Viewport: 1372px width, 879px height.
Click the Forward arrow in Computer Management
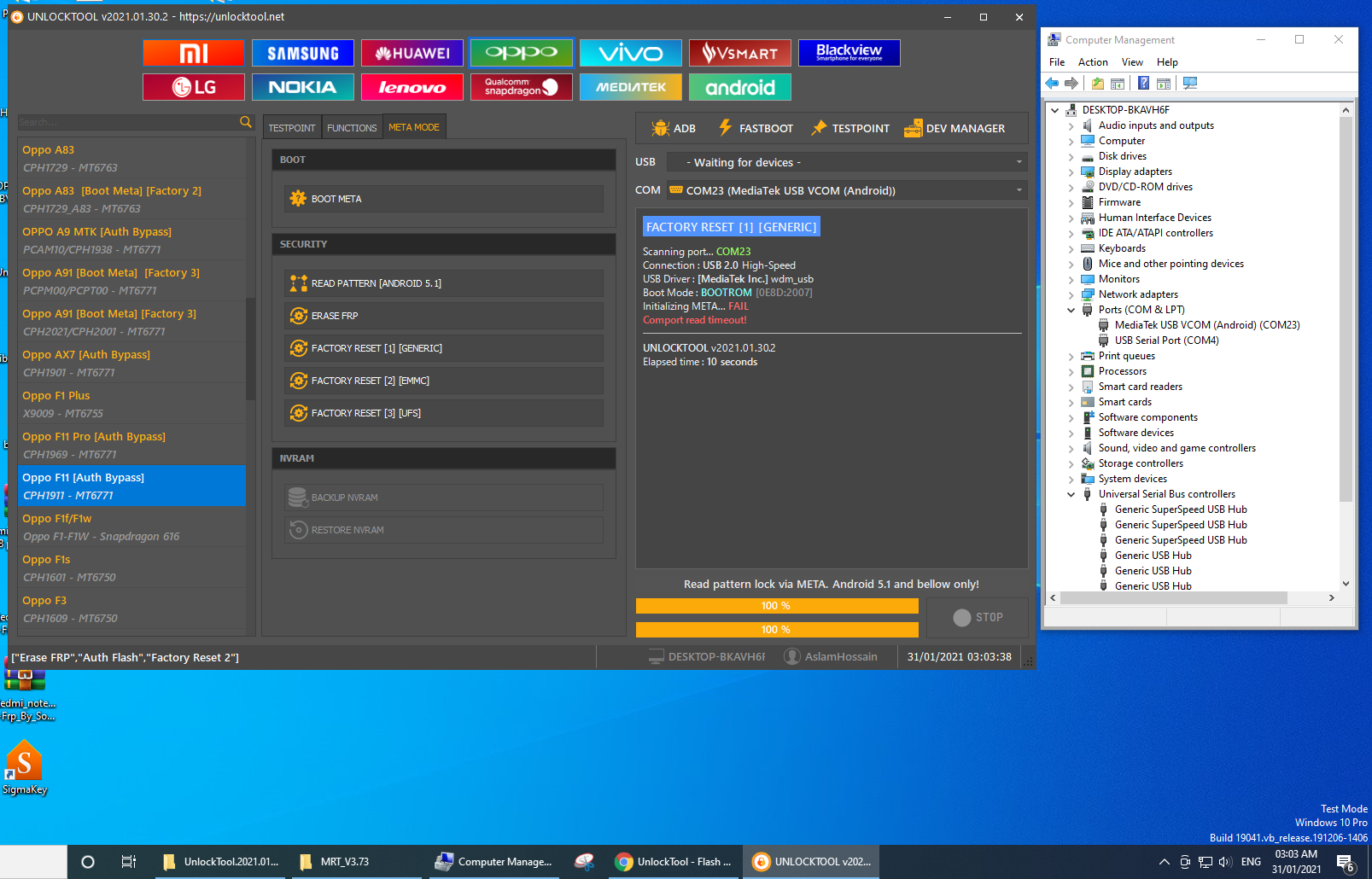point(1071,83)
